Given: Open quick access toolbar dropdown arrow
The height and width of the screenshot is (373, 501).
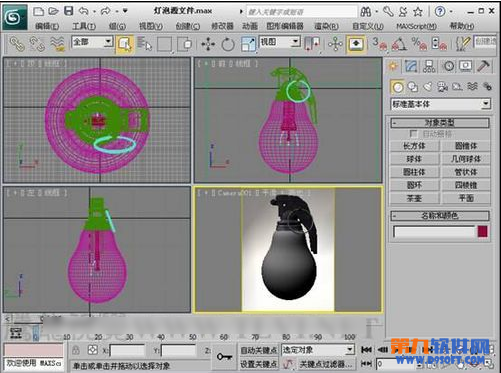Looking at the screenshot, I should (125, 11).
